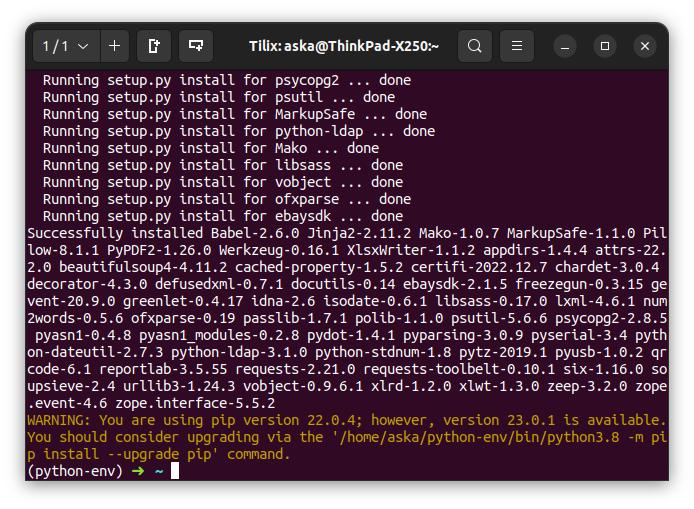Click the 'install --upgrade pip' command text
The image size is (694, 509).
coord(158,454)
